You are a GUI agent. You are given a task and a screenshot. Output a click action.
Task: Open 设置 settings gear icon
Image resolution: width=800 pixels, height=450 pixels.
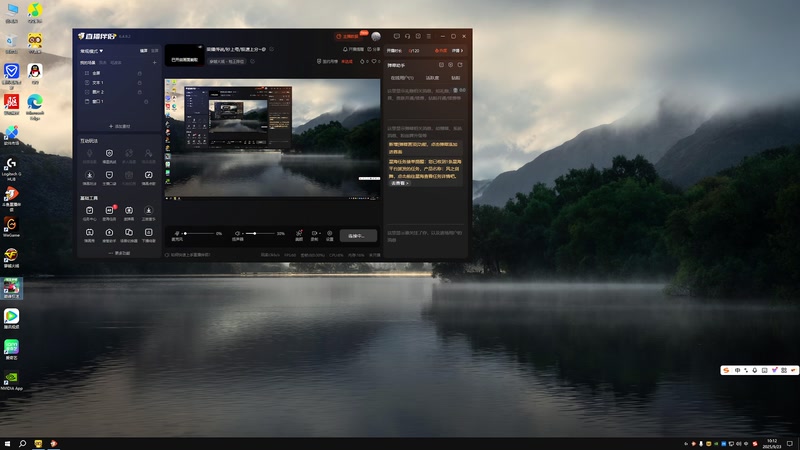330,235
